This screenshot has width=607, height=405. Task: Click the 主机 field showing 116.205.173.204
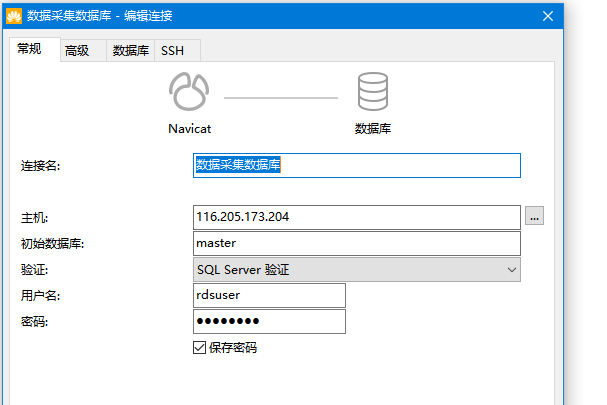pos(357,217)
